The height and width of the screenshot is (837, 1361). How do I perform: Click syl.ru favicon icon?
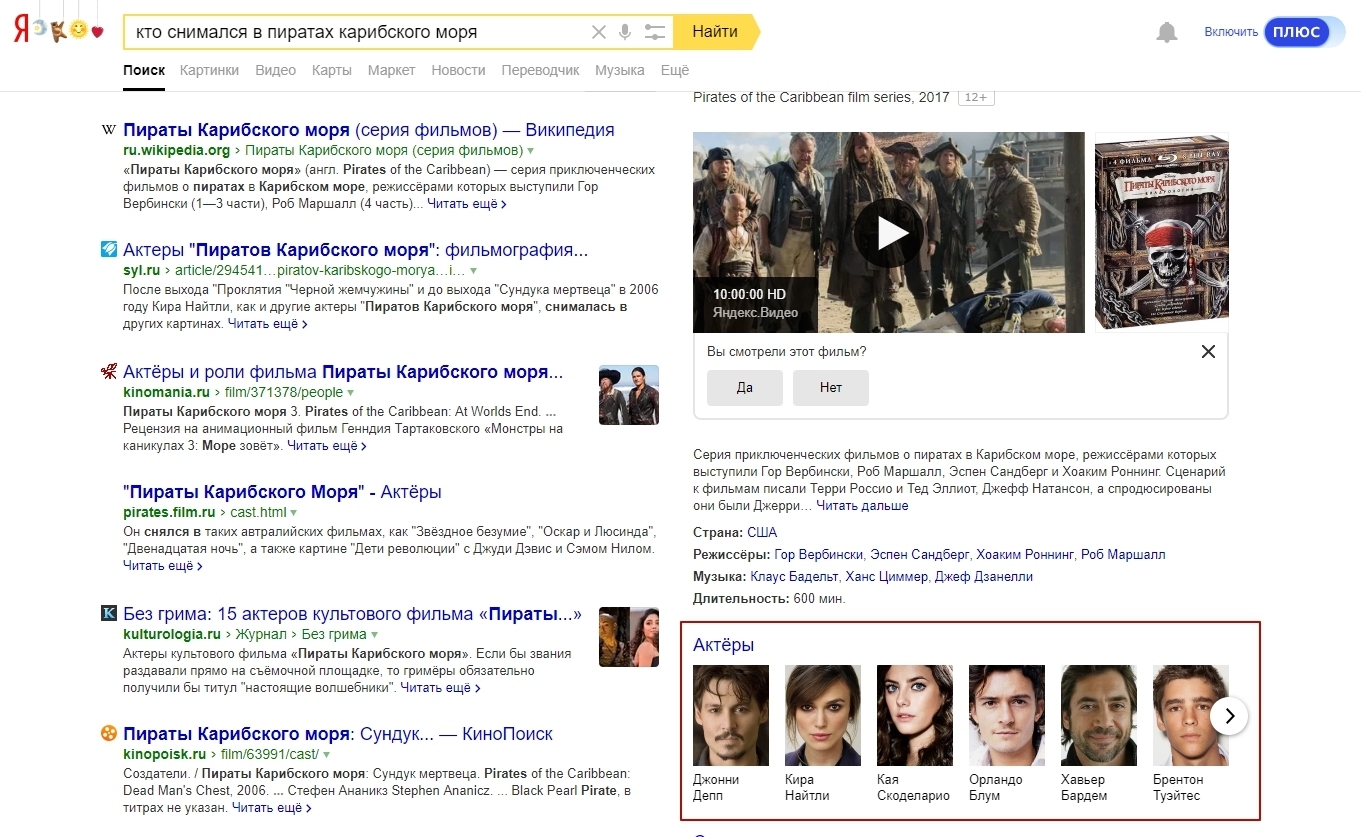coord(109,250)
